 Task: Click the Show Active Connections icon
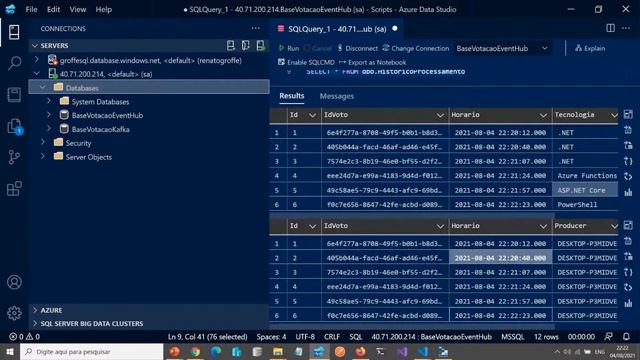(260, 45)
